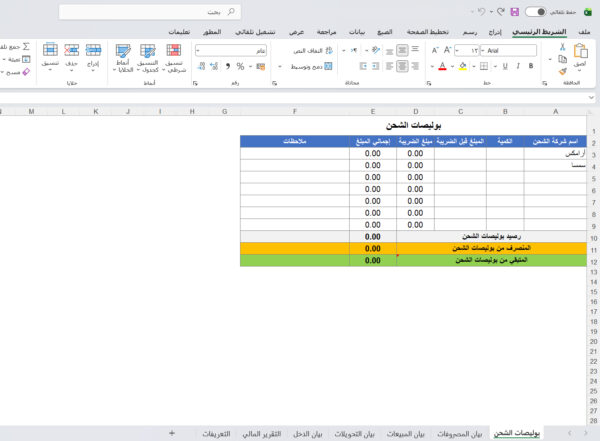Open the بيان المصروفات sheet
The height and width of the screenshot is (441, 600).
point(460,433)
